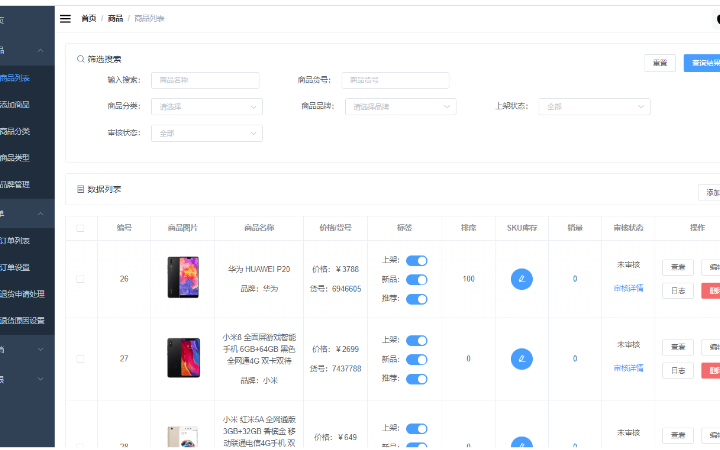The width and height of the screenshot is (720, 450).
Task: Click the HUAWEI P20 product thumbnail
Action: [183, 277]
